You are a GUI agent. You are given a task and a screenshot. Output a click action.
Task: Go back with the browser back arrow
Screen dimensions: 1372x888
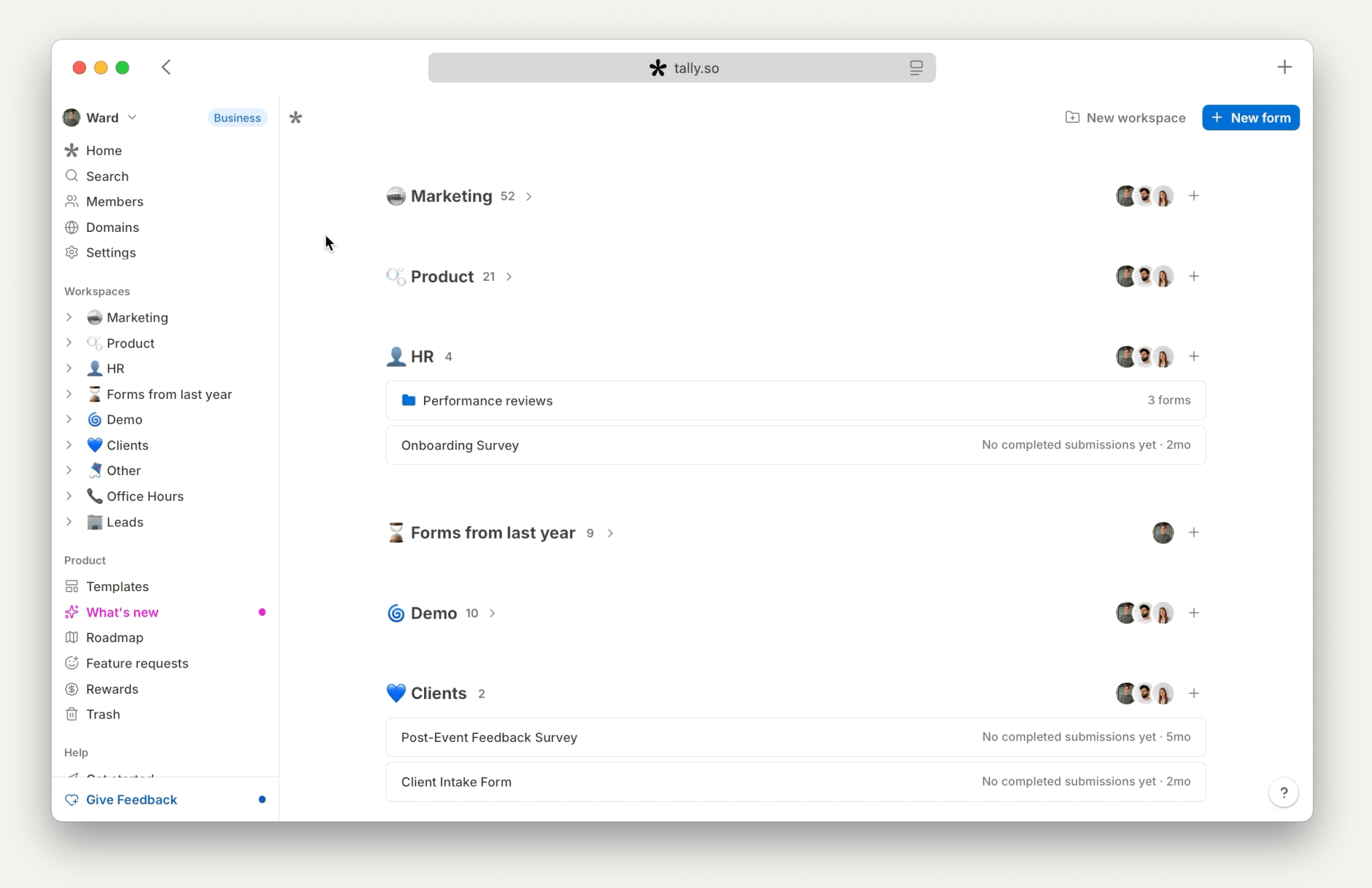pyautogui.click(x=166, y=67)
